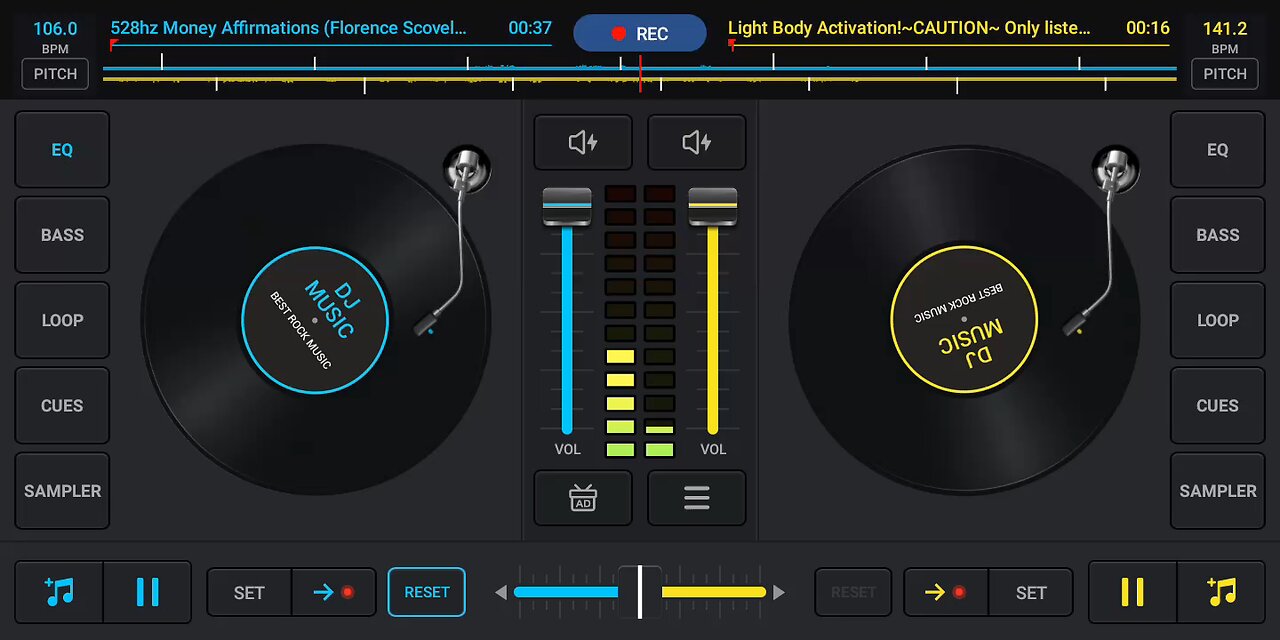Open the right deck EQ panel
This screenshot has height=640, width=1280.
[x=1217, y=150]
